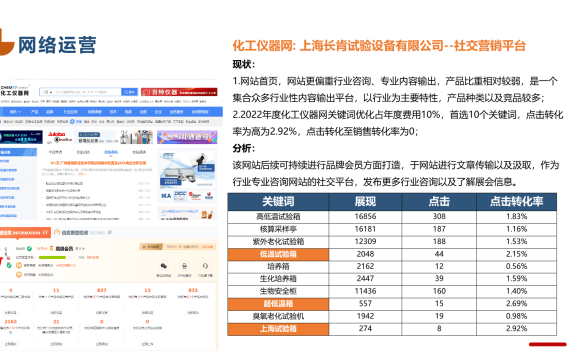Click the blue search button
This screenshot has width=570, height=360.
(x=129, y=92)
